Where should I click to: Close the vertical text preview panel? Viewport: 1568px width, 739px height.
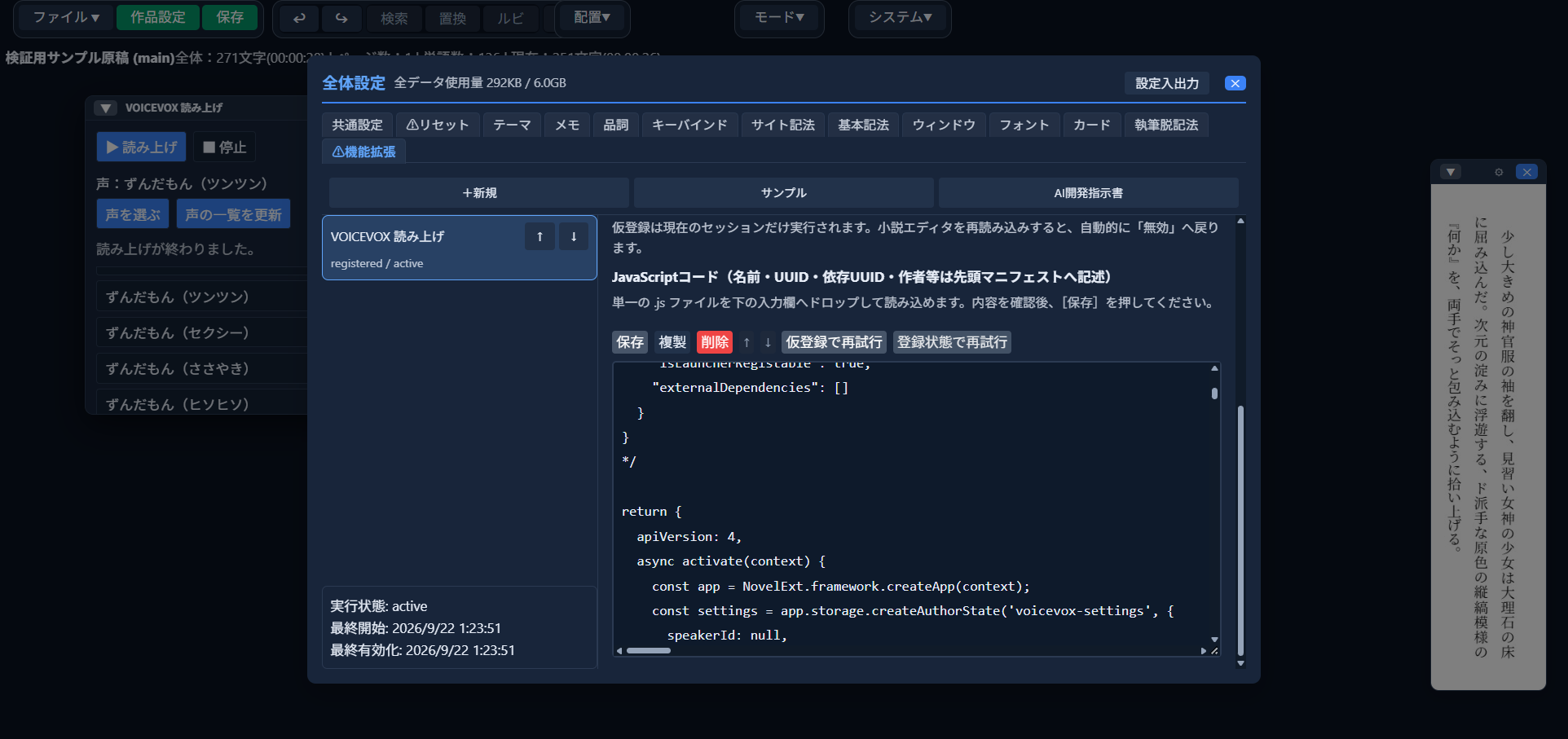(x=1526, y=172)
